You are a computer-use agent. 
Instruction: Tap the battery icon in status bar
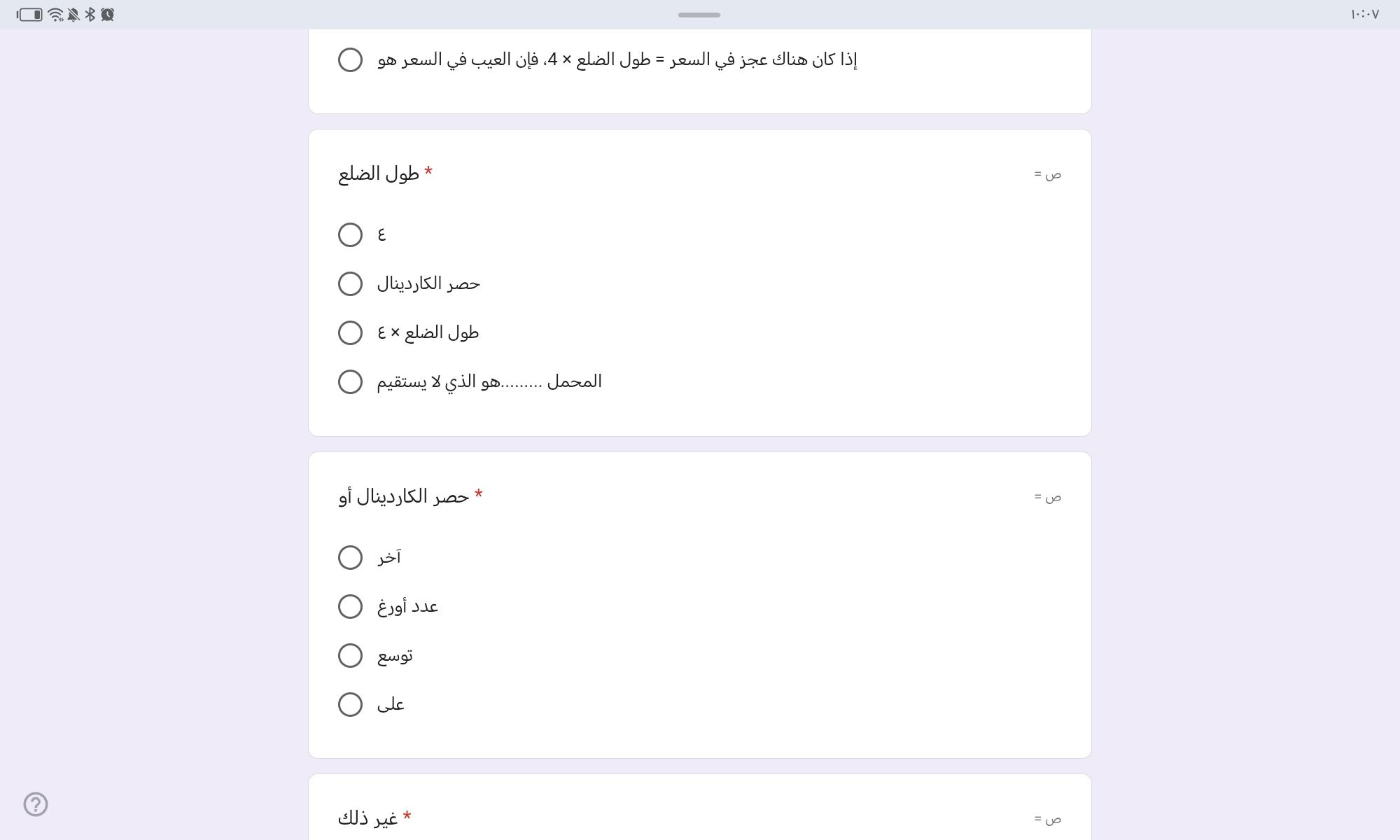pyautogui.click(x=29, y=15)
